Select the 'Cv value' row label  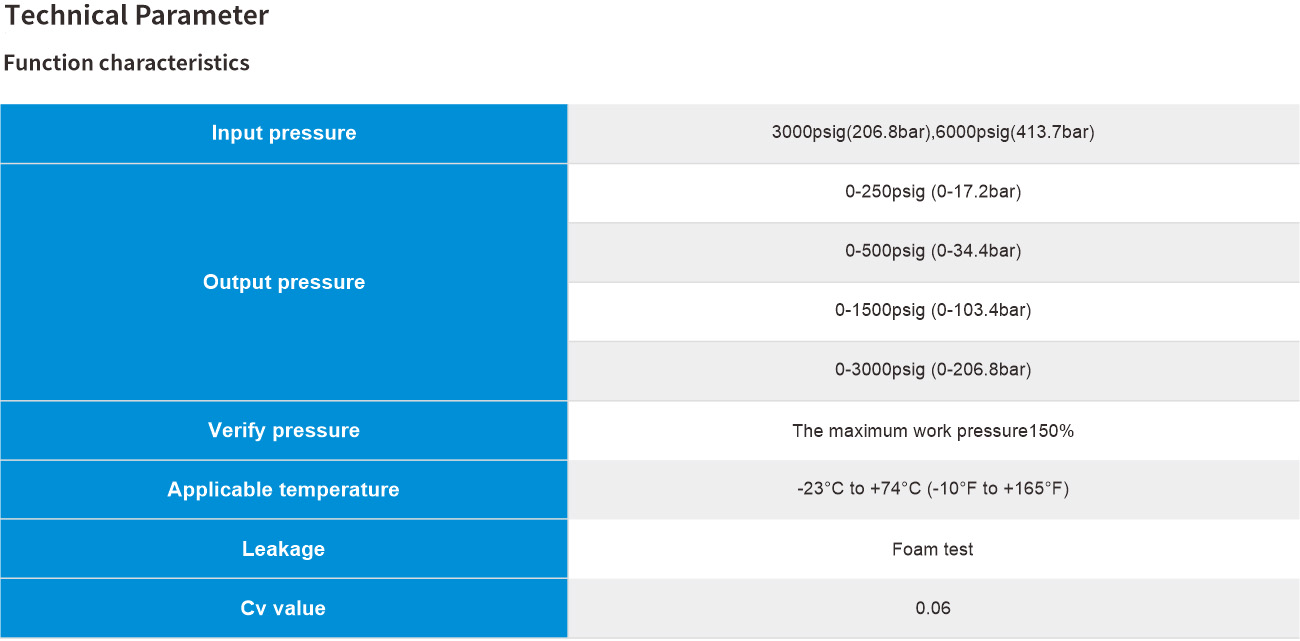[x=284, y=608]
